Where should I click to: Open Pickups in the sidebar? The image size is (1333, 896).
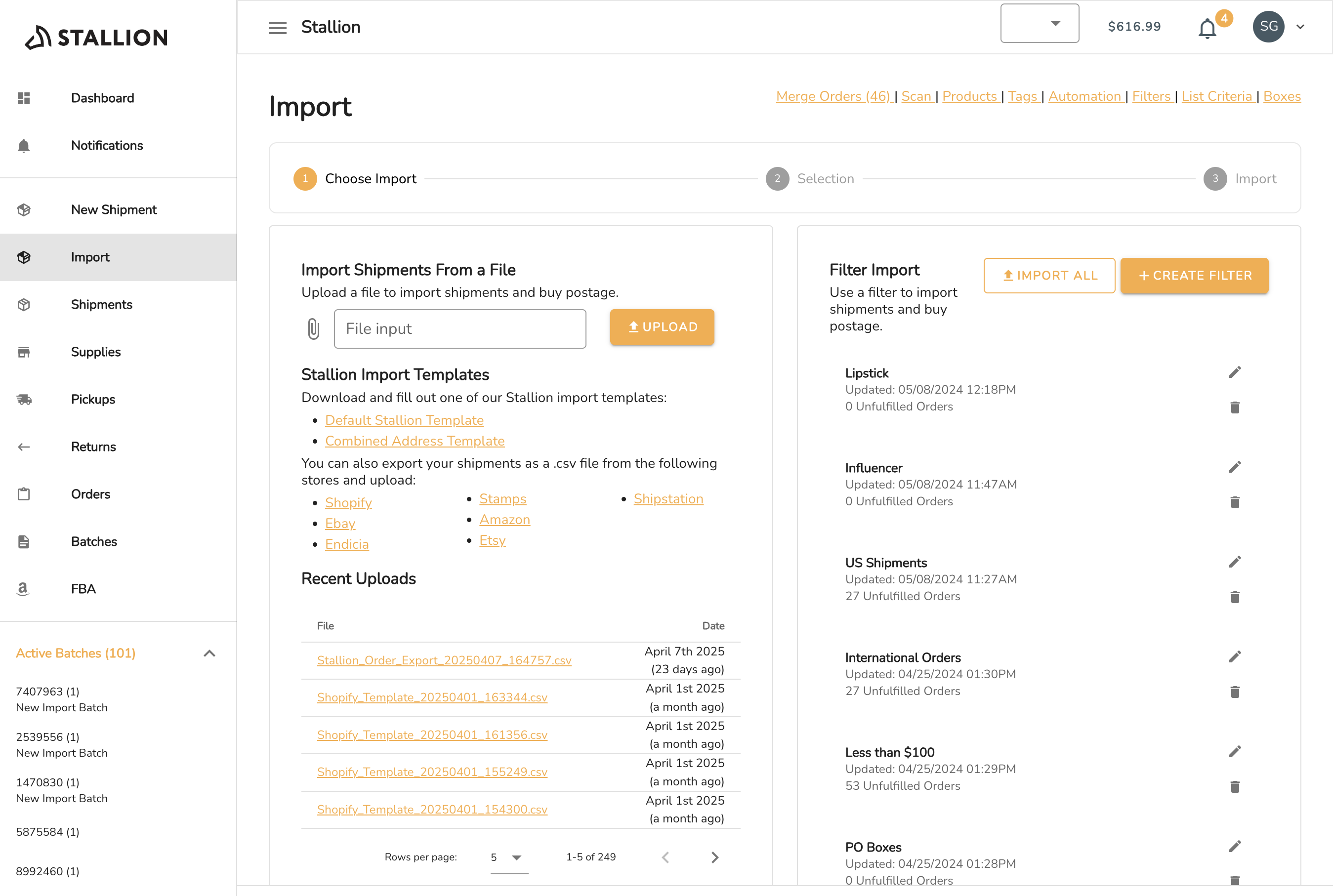coord(118,400)
